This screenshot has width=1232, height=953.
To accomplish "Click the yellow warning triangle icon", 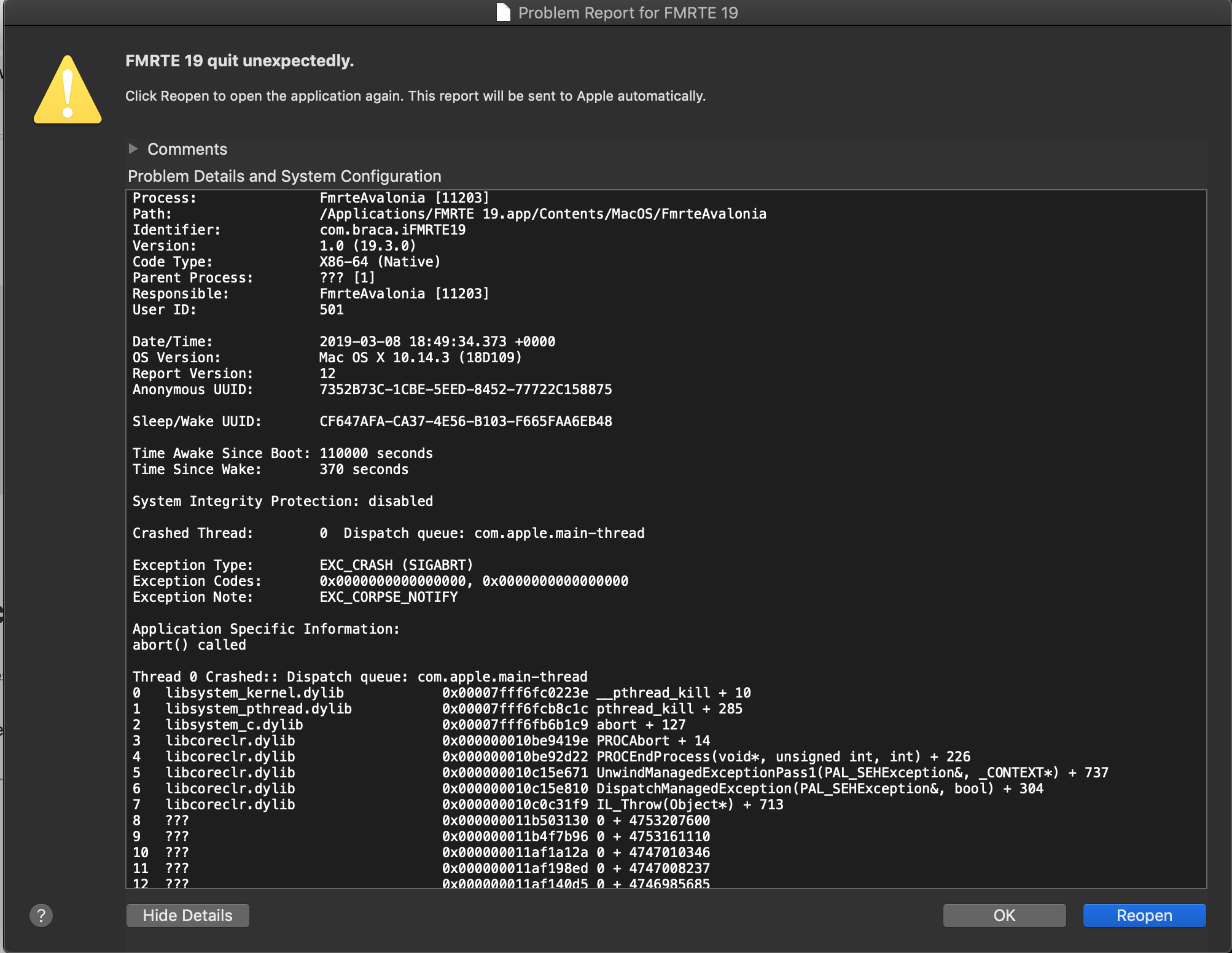I will pyautogui.click(x=68, y=91).
